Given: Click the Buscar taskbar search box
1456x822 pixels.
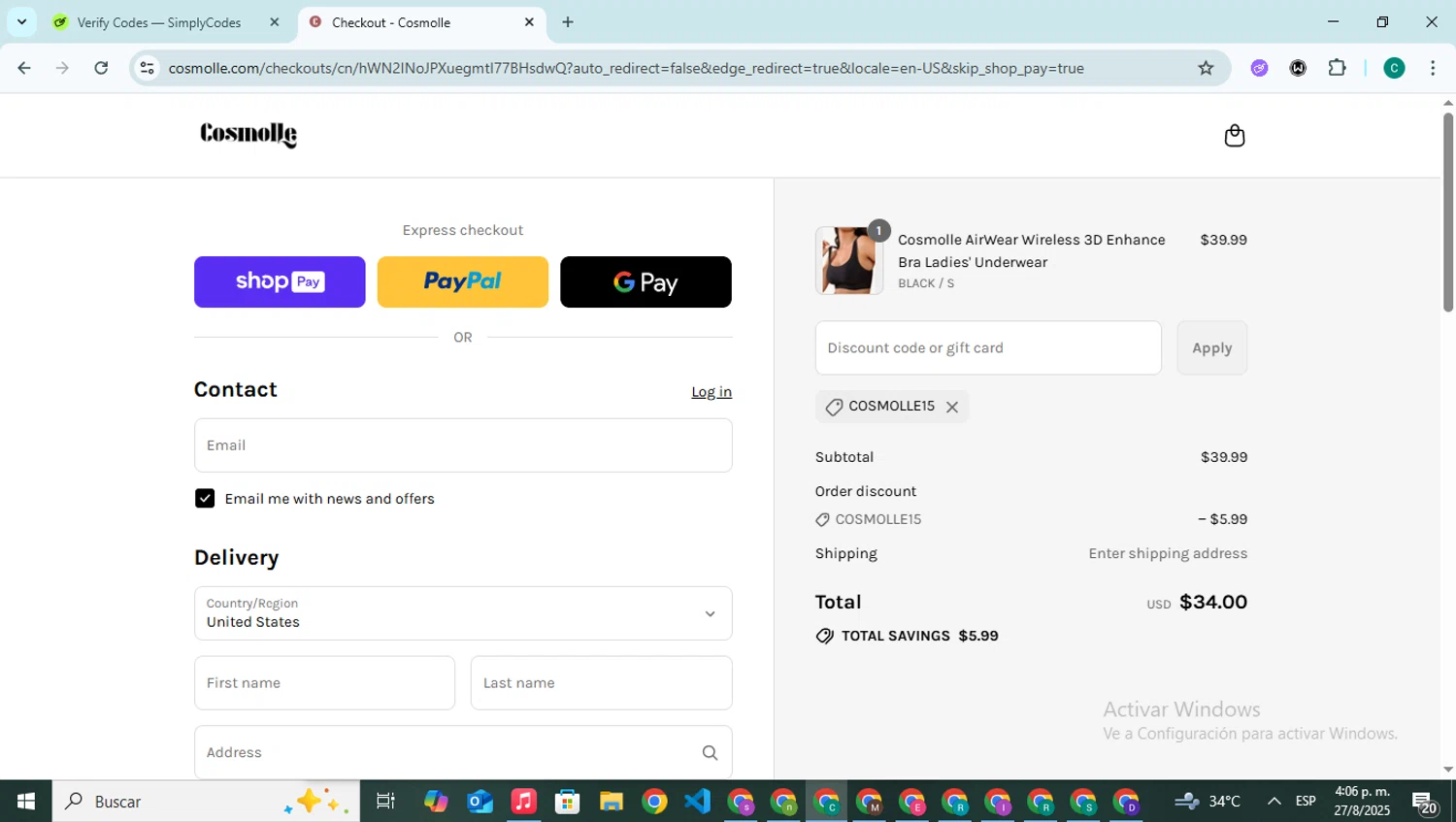Looking at the screenshot, I should [x=206, y=802].
